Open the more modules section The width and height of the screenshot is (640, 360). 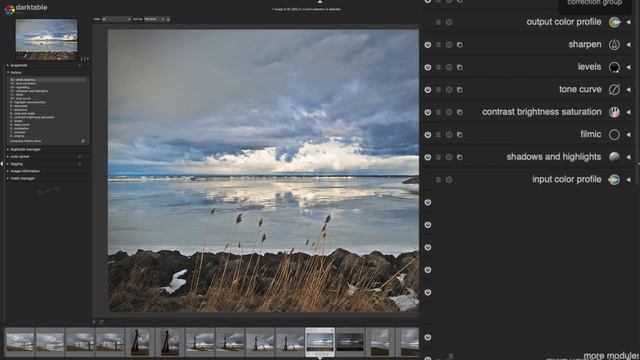click(x=611, y=356)
